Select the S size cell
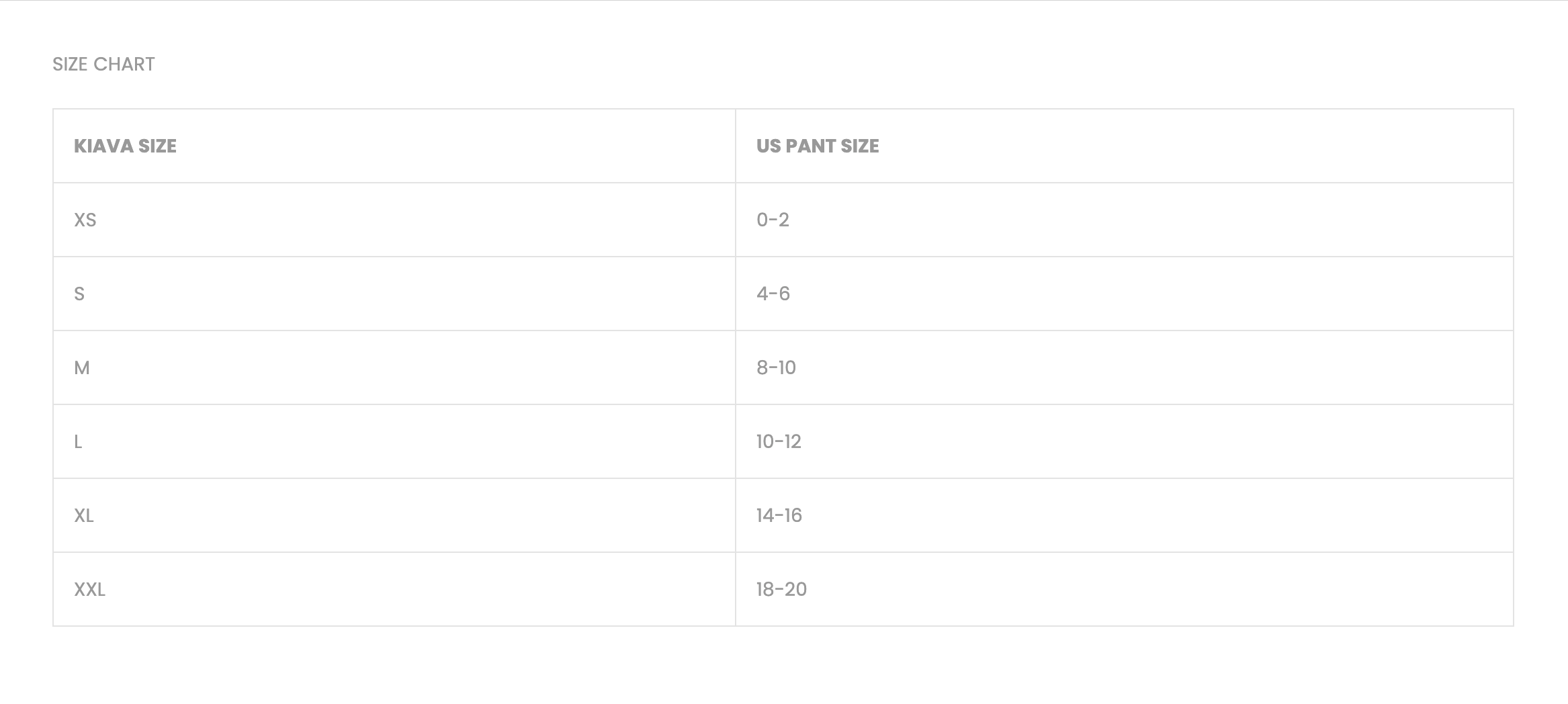 coord(79,294)
